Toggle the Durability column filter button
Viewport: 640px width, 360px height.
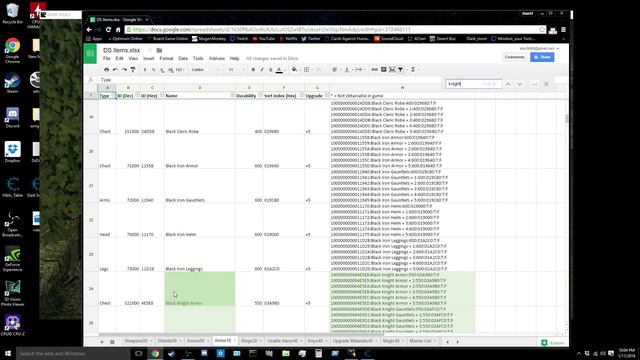pyautogui.click(x=260, y=95)
